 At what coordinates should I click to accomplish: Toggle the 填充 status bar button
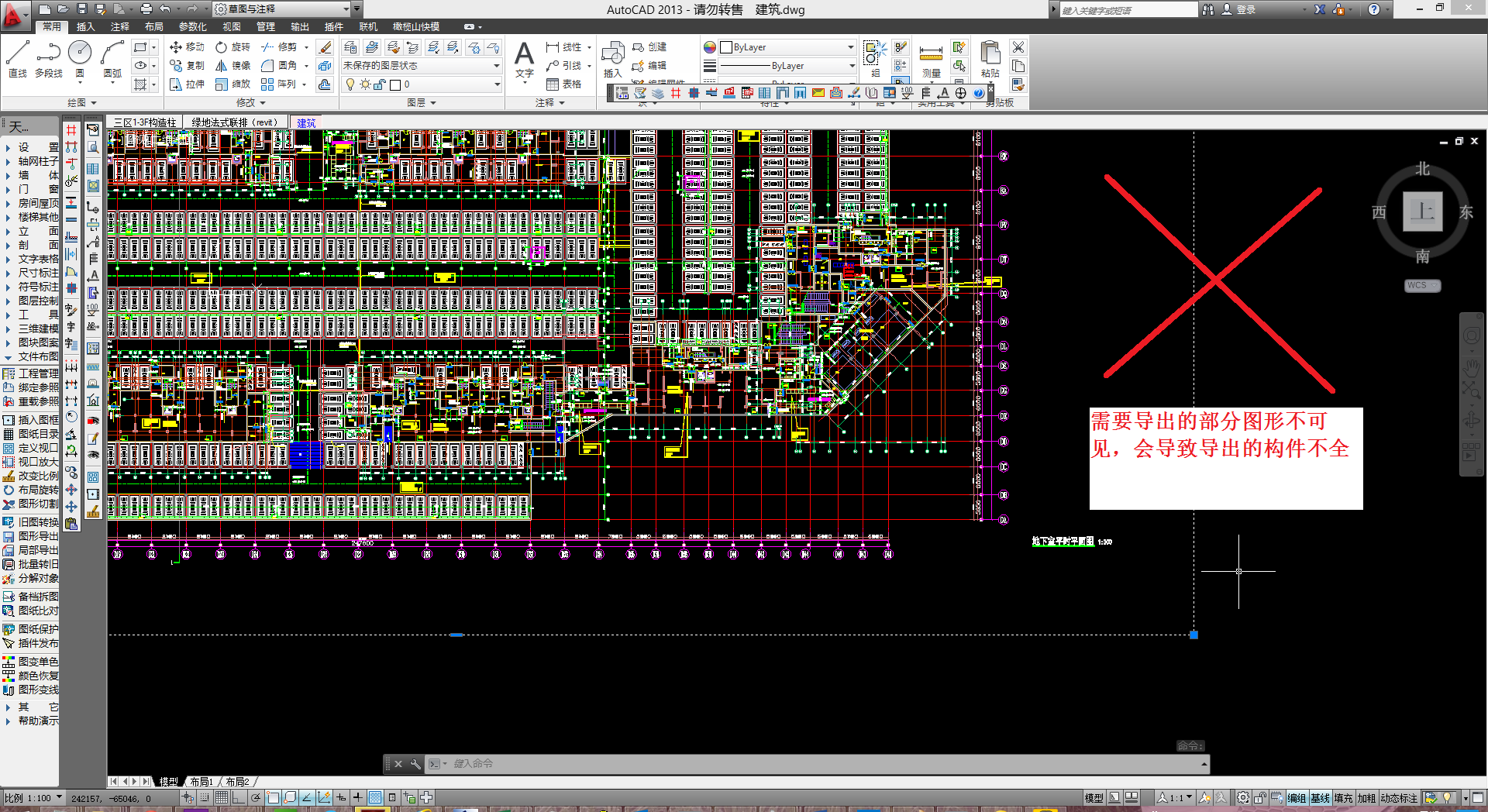click(1343, 798)
